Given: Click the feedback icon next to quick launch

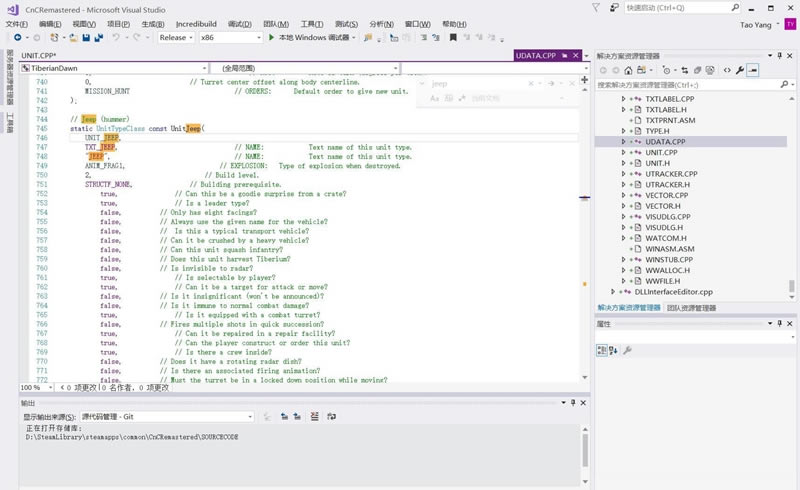Looking at the screenshot, I should [x=614, y=8].
